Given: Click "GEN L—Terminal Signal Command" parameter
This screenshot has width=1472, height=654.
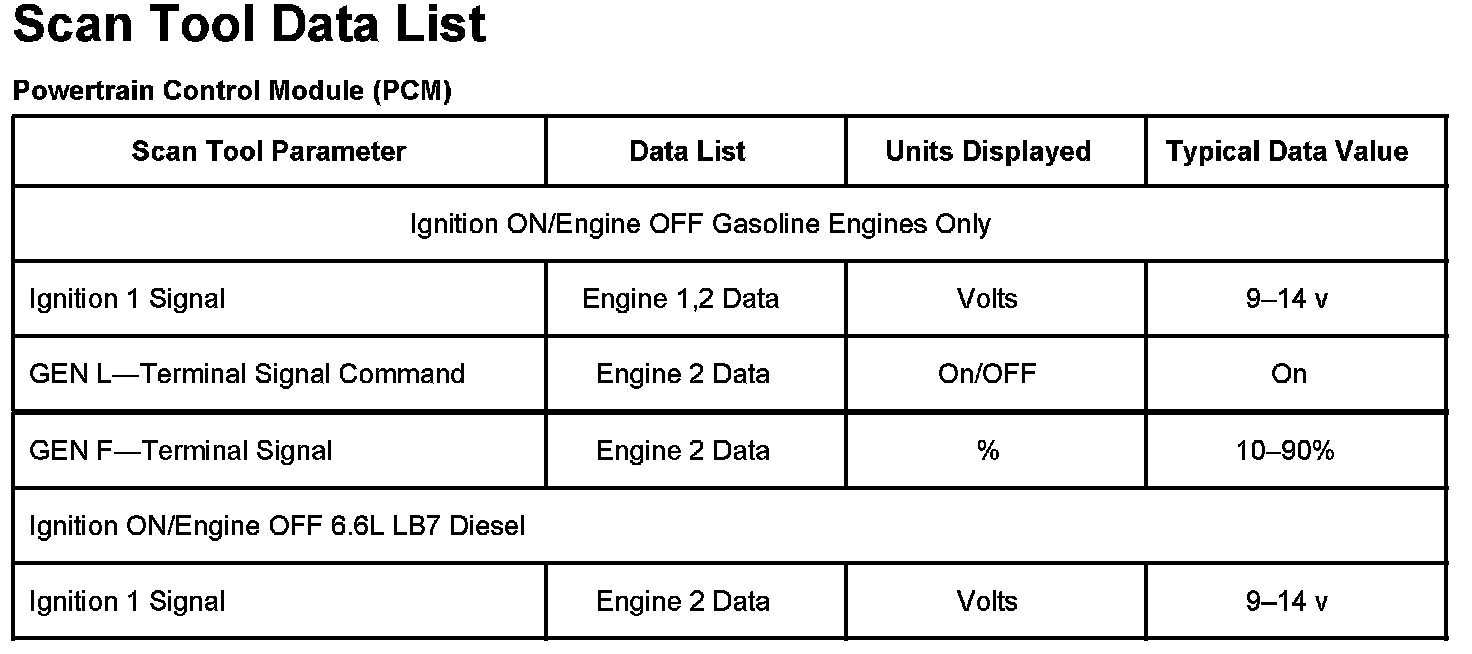Looking at the screenshot, I should point(247,374).
